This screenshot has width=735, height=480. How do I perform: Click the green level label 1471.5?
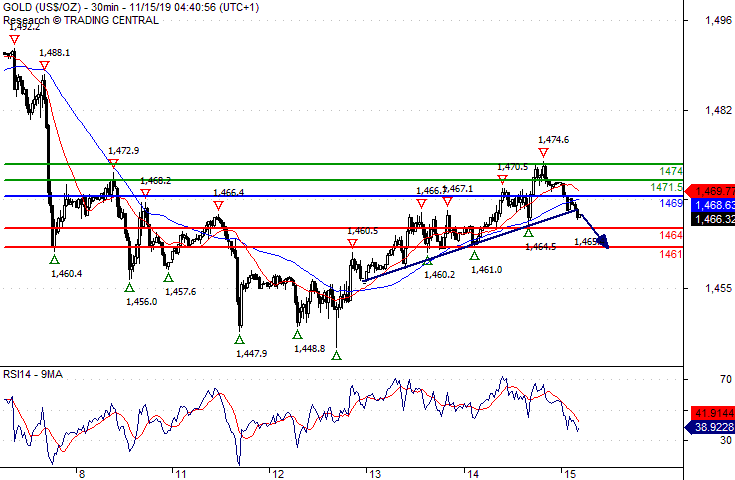coord(667,188)
